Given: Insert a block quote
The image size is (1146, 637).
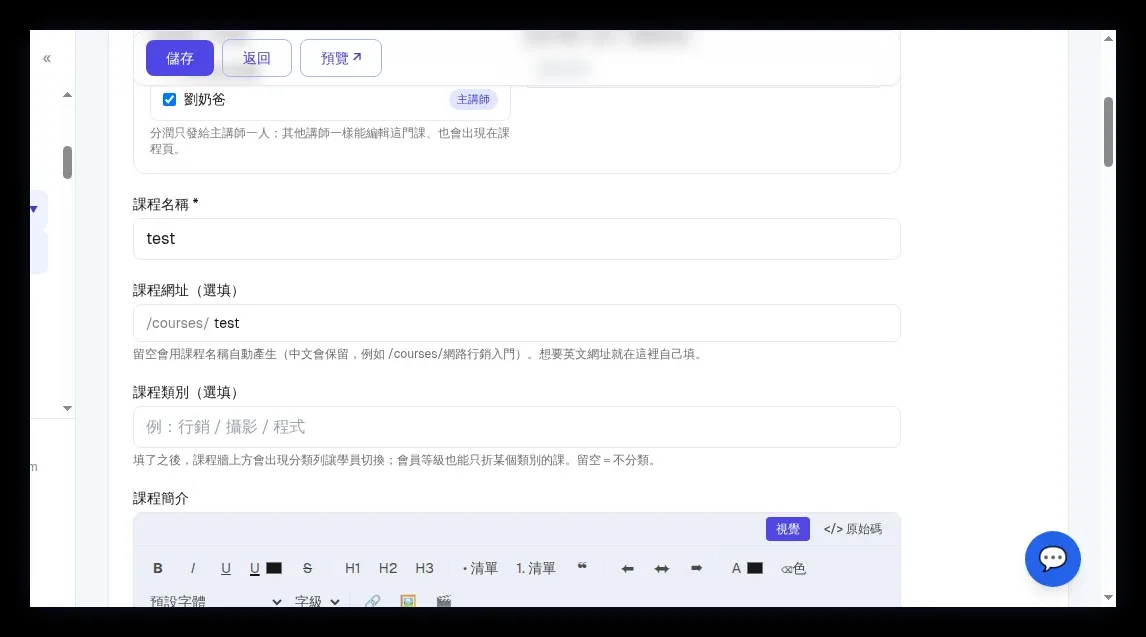Looking at the screenshot, I should pos(583,568).
